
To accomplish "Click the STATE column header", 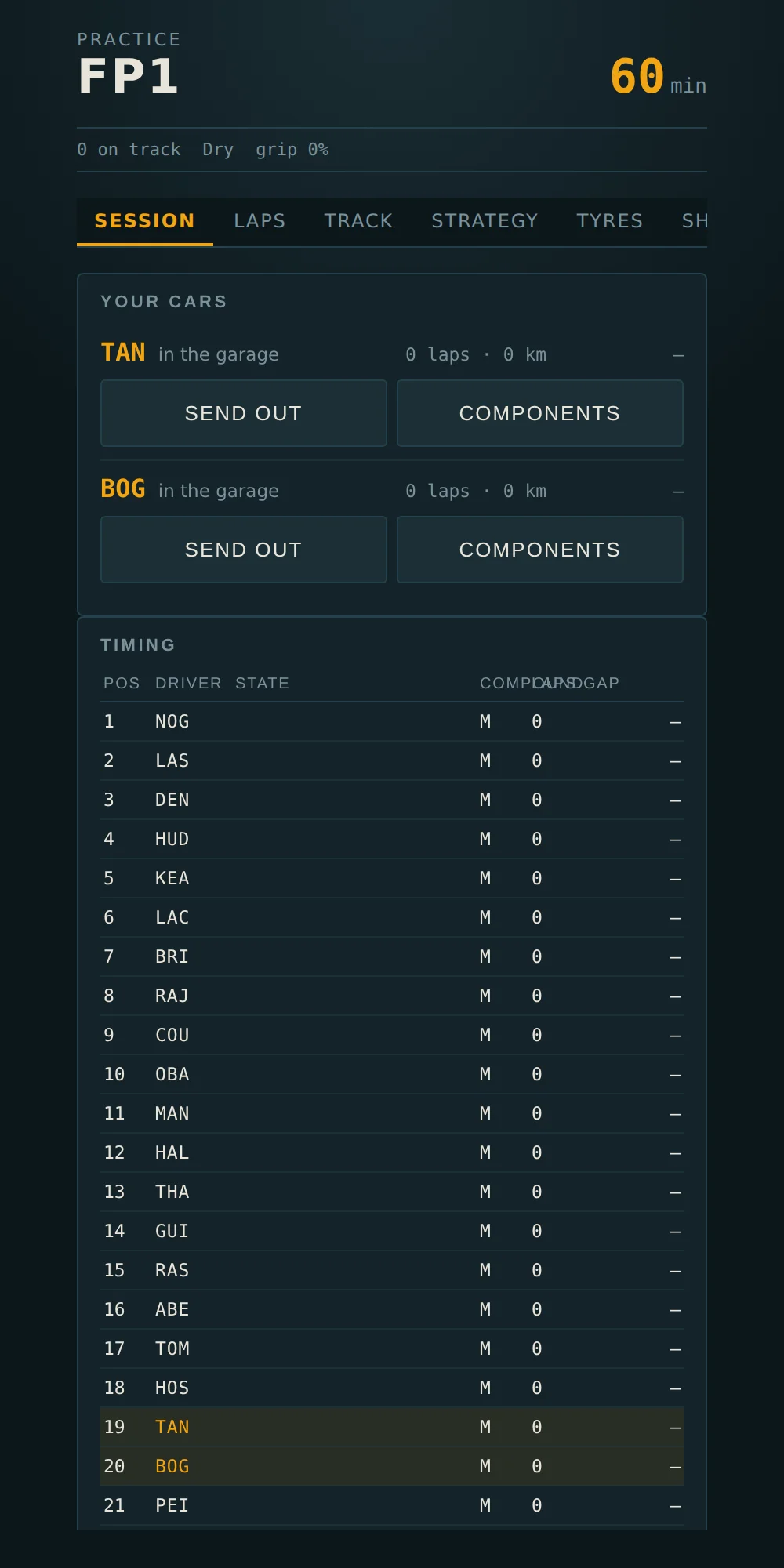I will pos(262,683).
